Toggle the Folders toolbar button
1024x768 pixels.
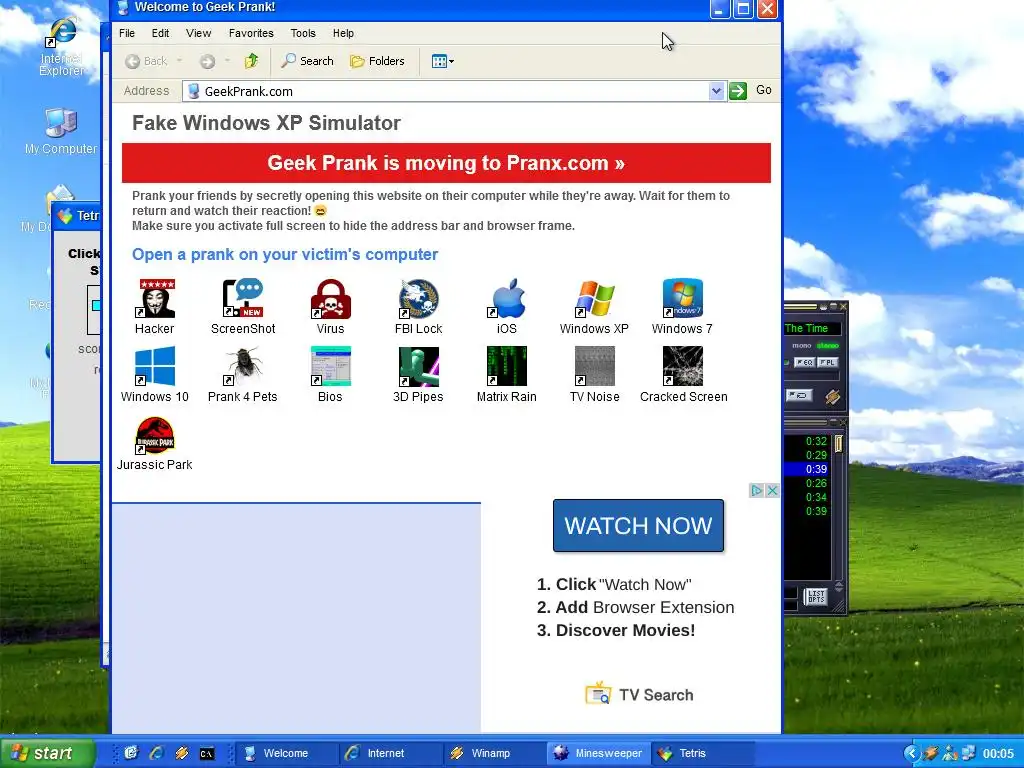377,61
